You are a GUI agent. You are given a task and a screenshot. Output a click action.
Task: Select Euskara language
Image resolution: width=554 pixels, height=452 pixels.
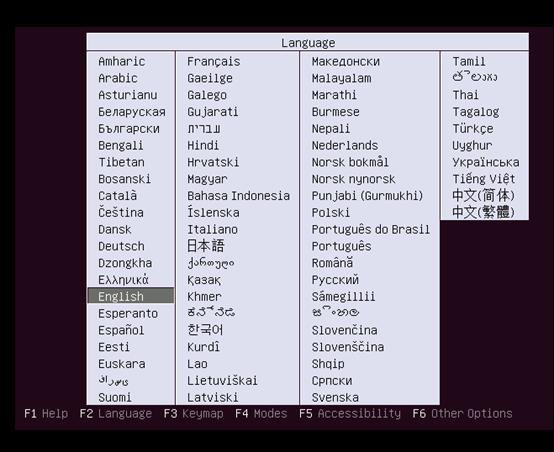click(x=122, y=364)
